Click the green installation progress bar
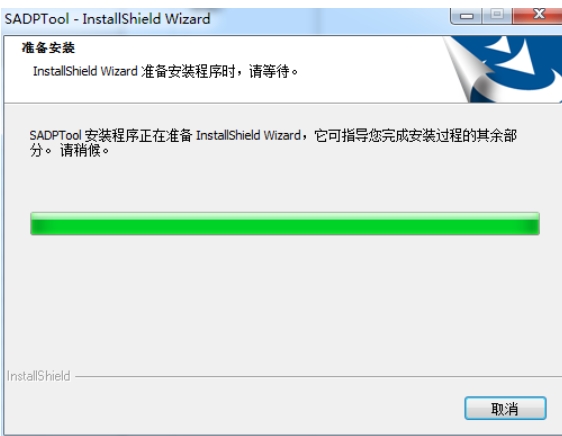 tap(285, 223)
